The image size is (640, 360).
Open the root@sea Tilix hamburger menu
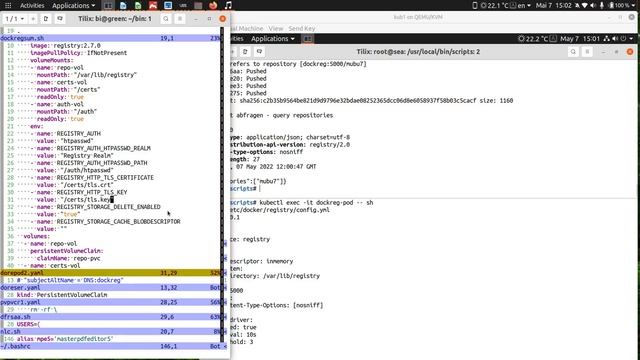click(587, 52)
